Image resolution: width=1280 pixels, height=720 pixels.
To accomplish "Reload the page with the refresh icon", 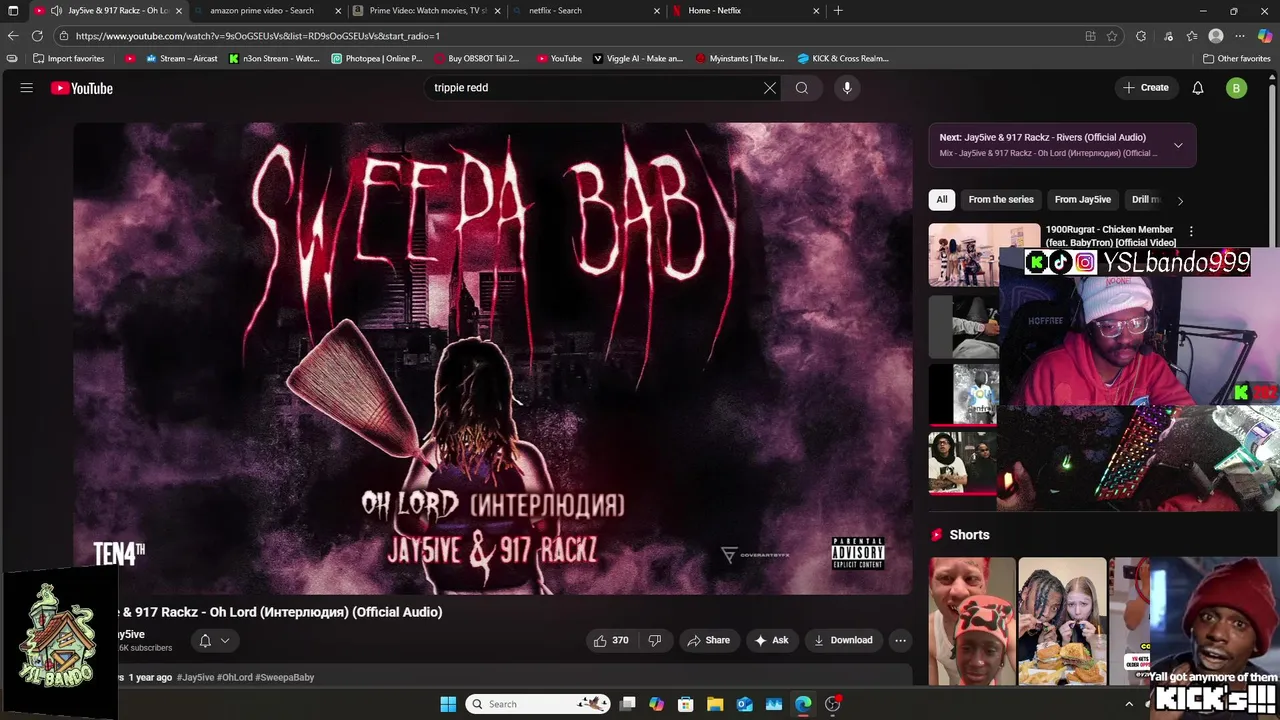I will pos(38,36).
